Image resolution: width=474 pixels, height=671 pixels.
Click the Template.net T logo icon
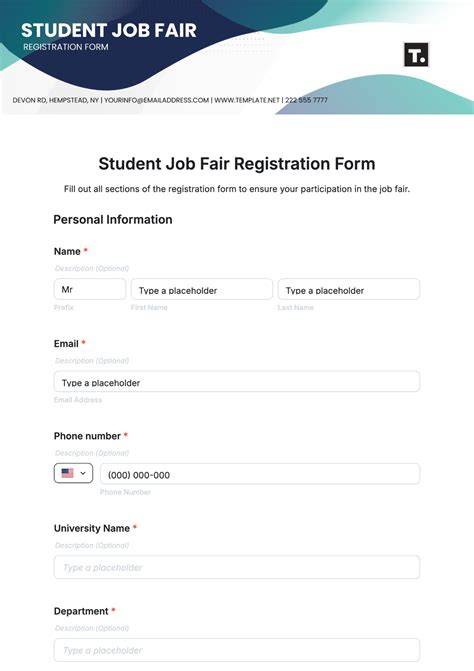coord(416,54)
